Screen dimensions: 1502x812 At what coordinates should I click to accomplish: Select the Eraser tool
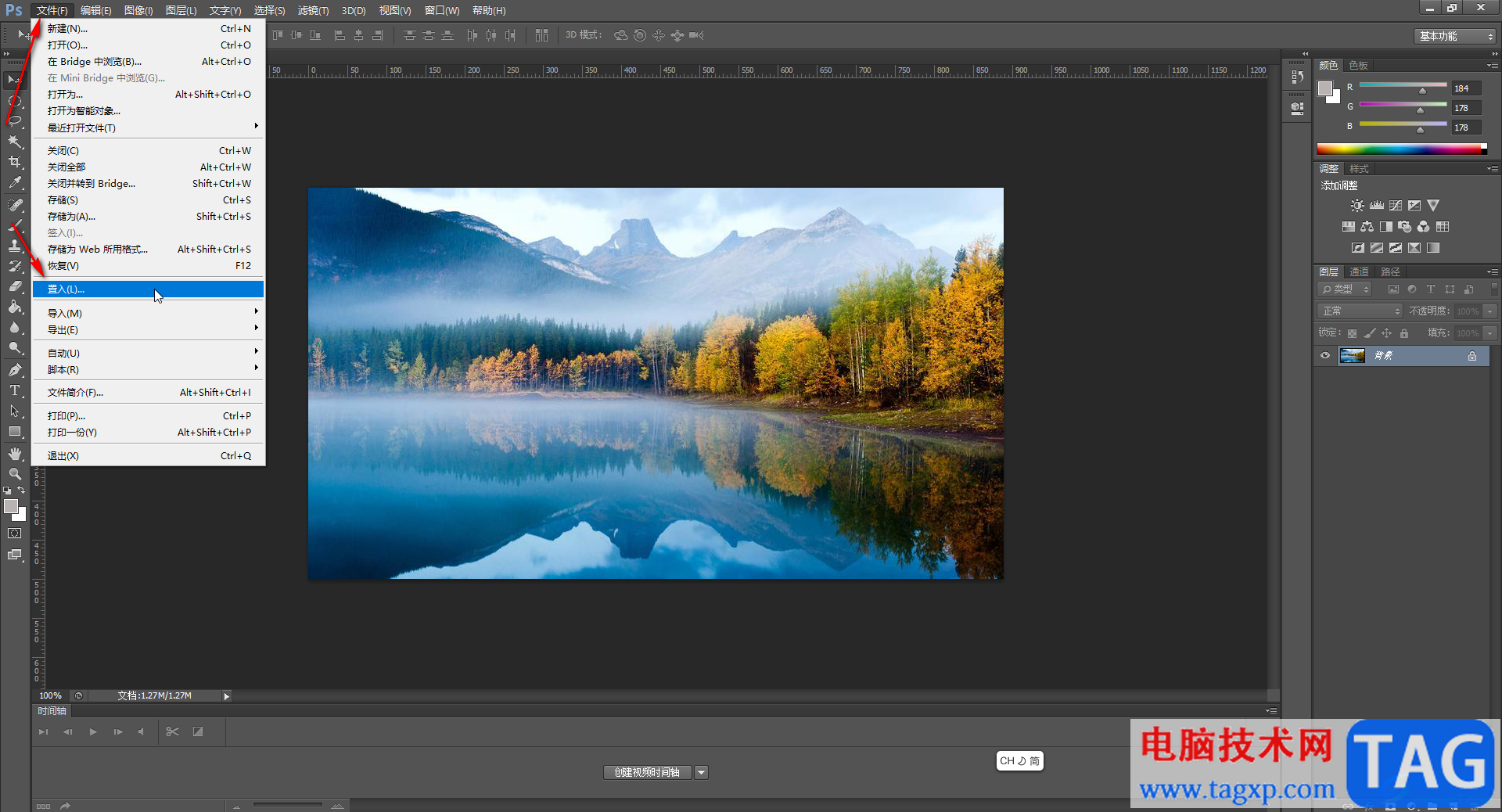15,286
